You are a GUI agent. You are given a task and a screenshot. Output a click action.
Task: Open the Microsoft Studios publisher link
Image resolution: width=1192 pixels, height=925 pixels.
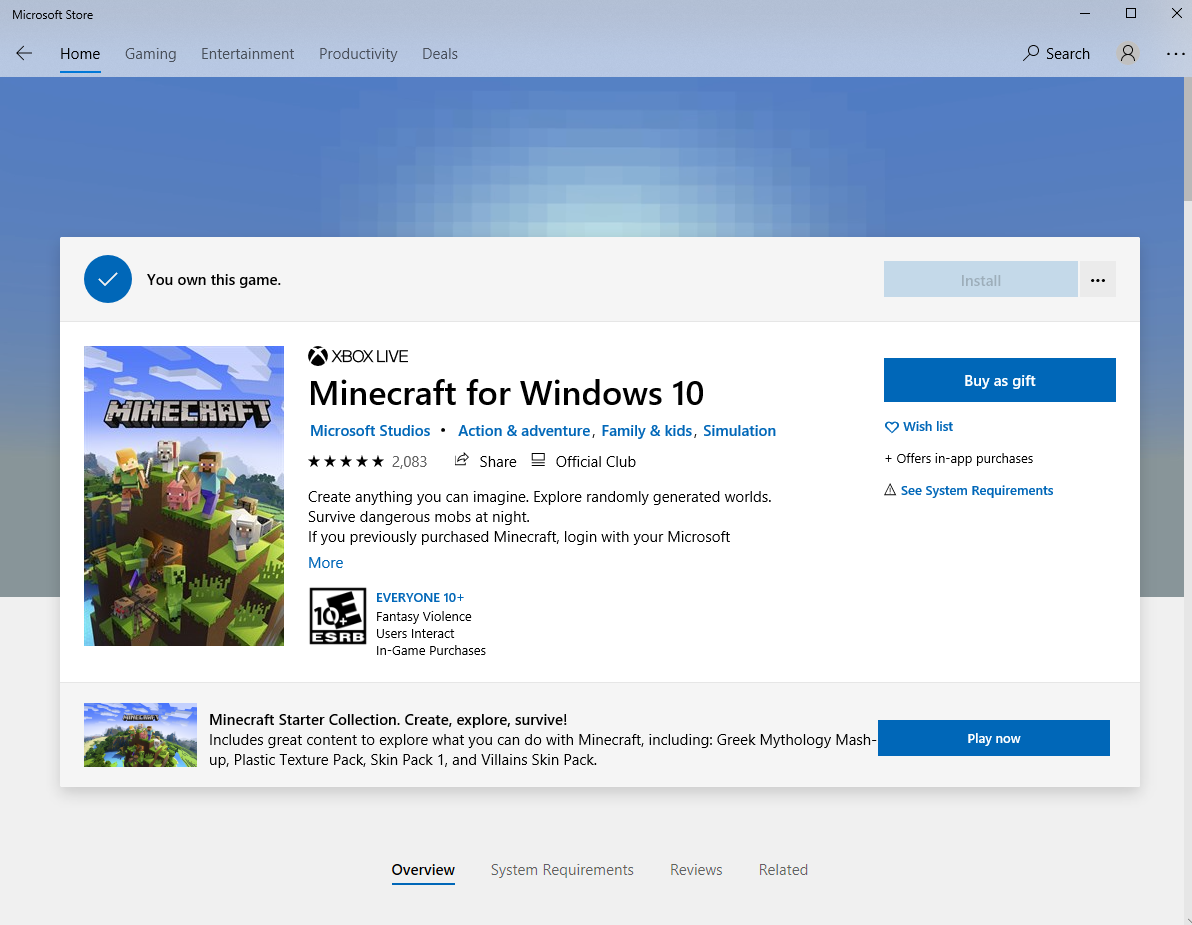tap(370, 431)
